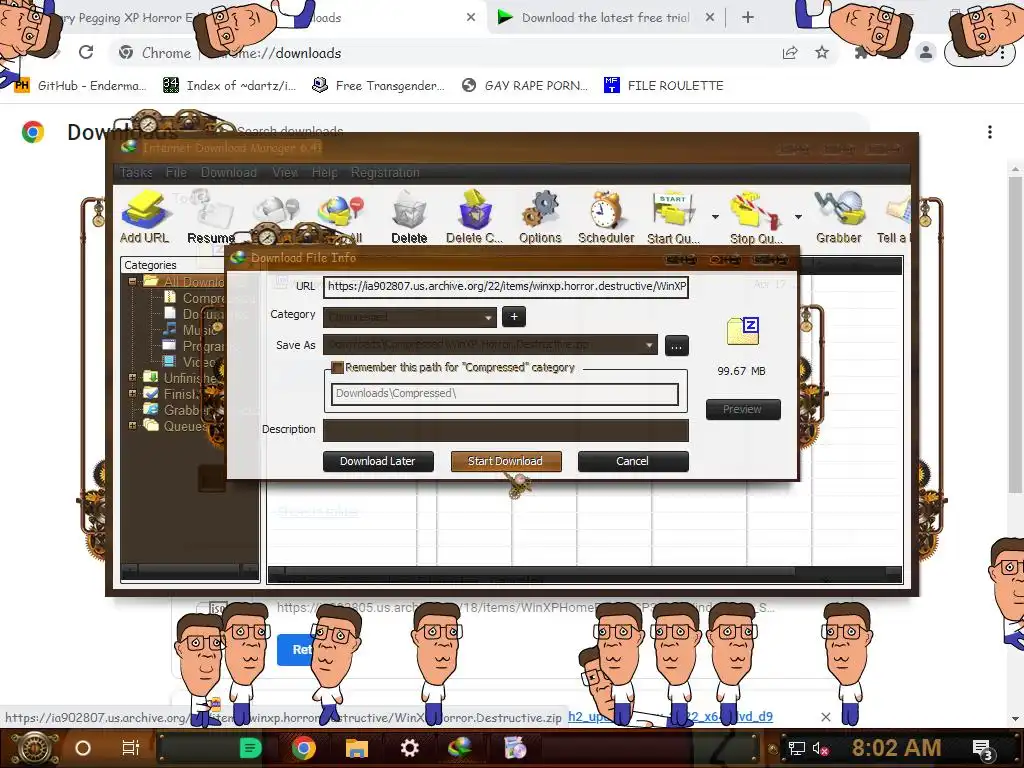Open the Help menu in IDM
Screen dimensions: 1024x768
(325, 172)
